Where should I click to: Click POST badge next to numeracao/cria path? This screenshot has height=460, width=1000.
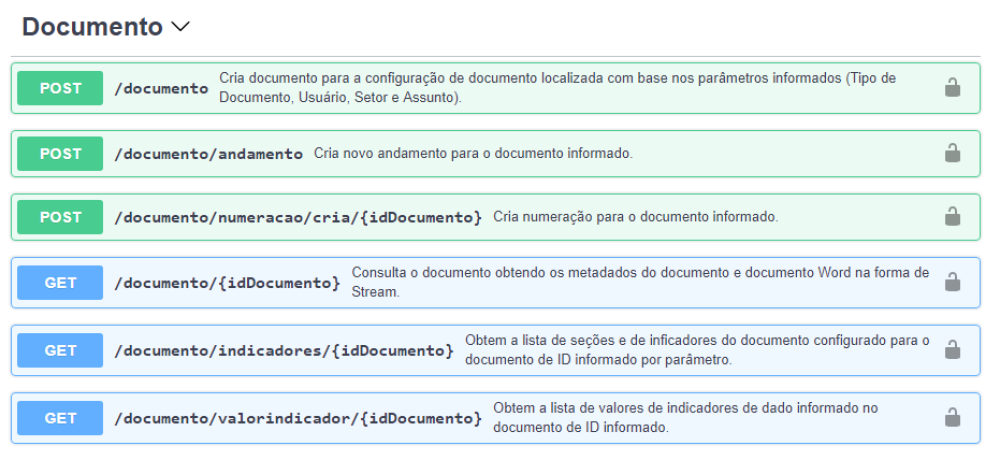click(60, 216)
